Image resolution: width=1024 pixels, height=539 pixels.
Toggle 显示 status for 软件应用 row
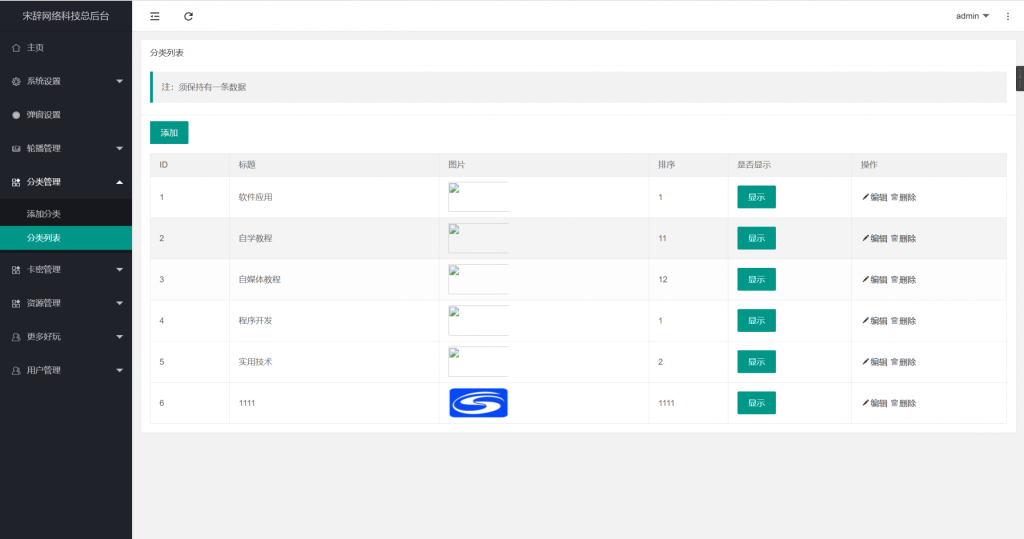click(x=756, y=197)
